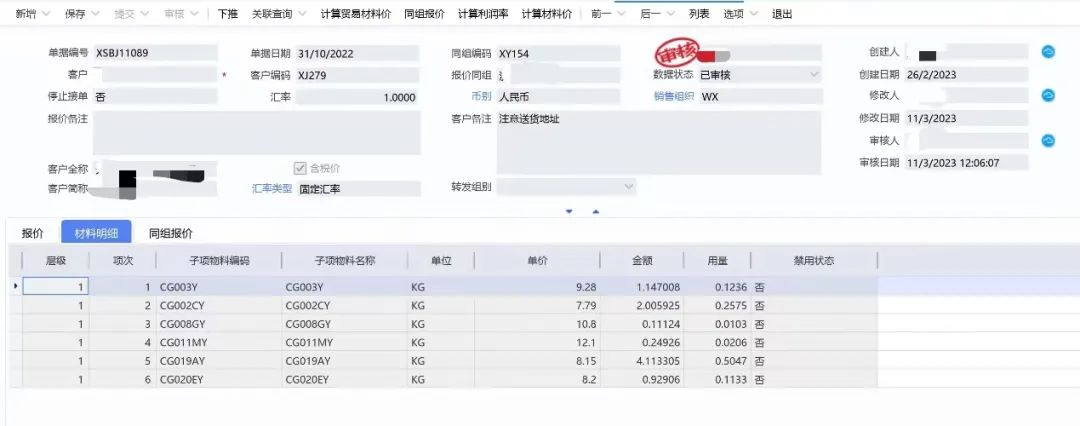Open the 转发组别 dropdown
1080x426 pixels.
[628, 187]
